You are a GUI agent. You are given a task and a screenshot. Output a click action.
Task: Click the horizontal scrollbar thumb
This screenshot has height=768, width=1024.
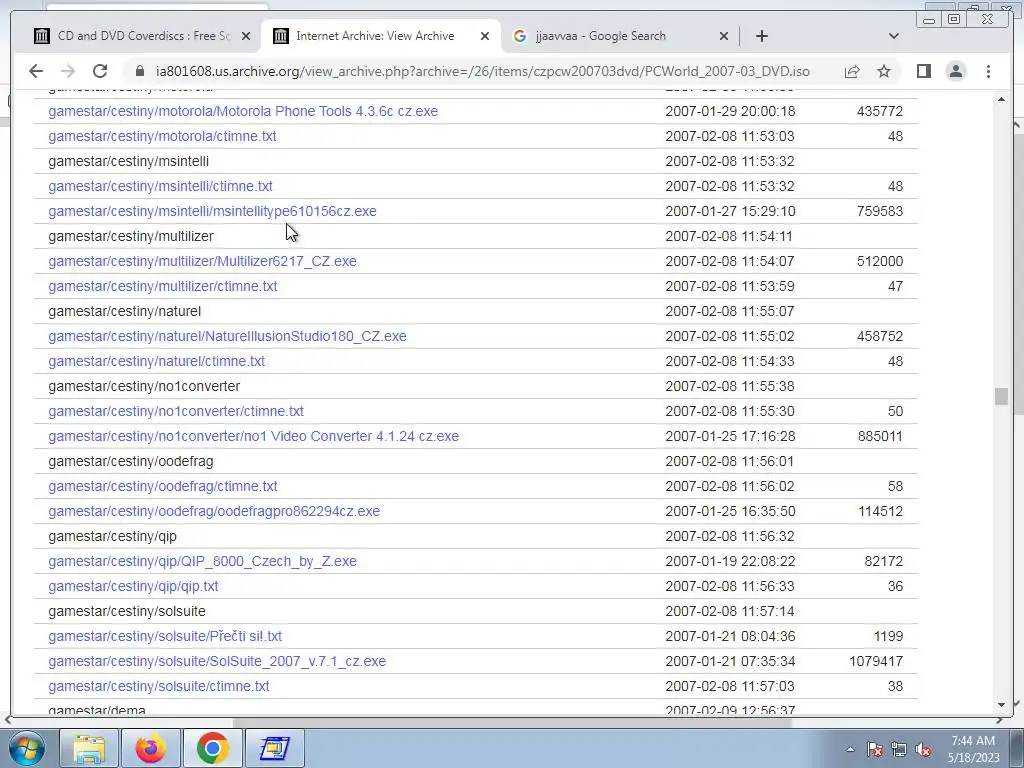[512, 721]
